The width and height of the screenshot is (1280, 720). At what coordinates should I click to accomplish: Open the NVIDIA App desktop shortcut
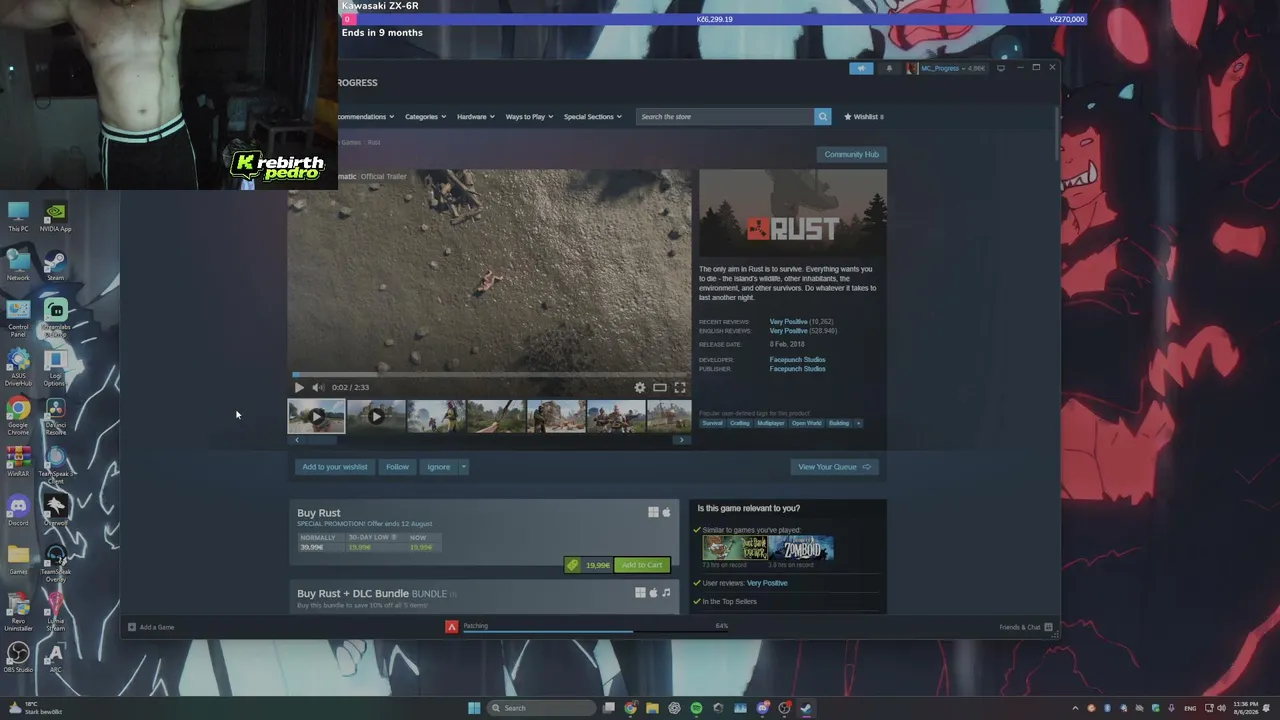[x=56, y=216]
